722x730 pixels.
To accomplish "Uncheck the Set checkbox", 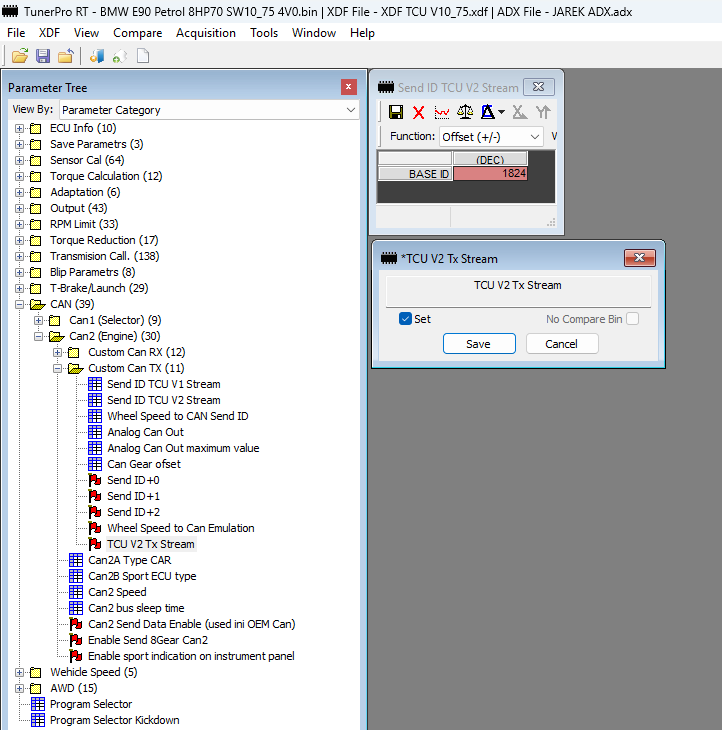I will [405, 319].
